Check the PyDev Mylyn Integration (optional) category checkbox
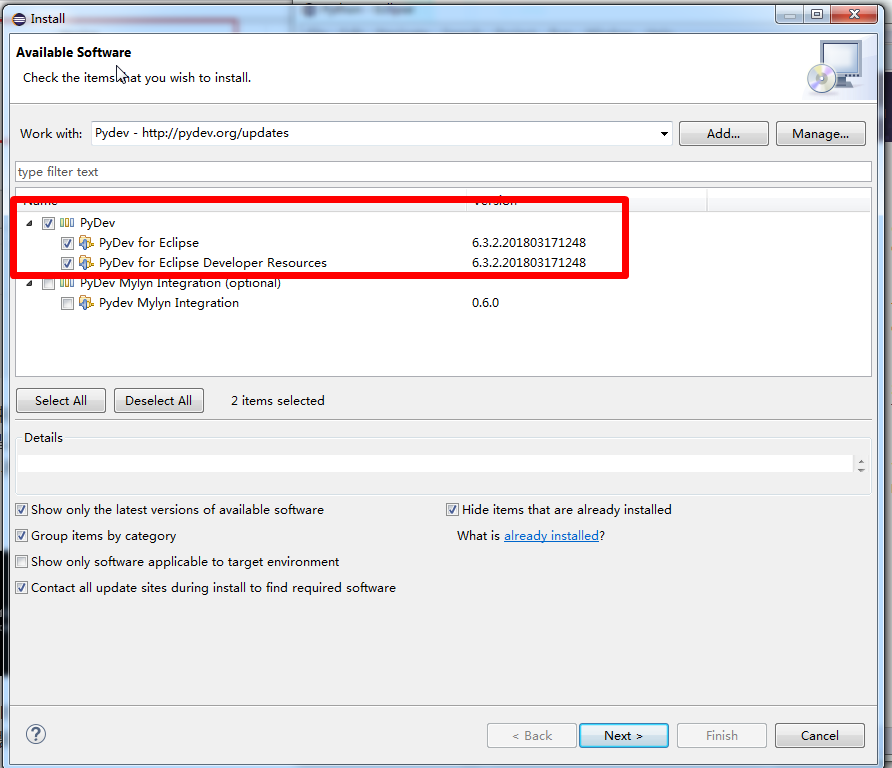 (48, 284)
